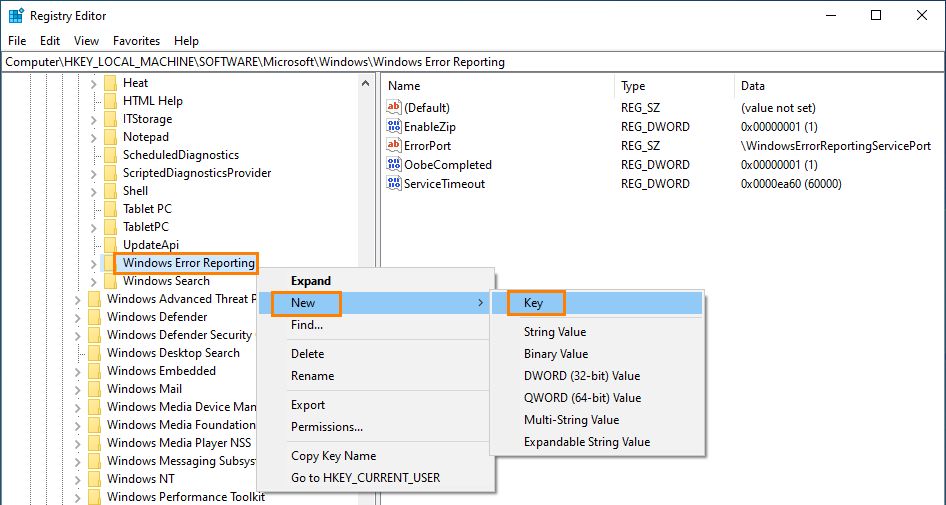Choose QWORD (64-bit) Value in submenu
This screenshot has height=505, width=946.
597,398
